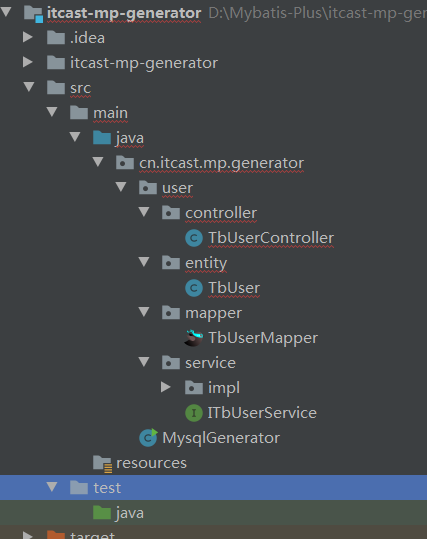Image resolution: width=427 pixels, height=539 pixels.
Task: Click the src folder icon
Action: (x=56, y=87)
